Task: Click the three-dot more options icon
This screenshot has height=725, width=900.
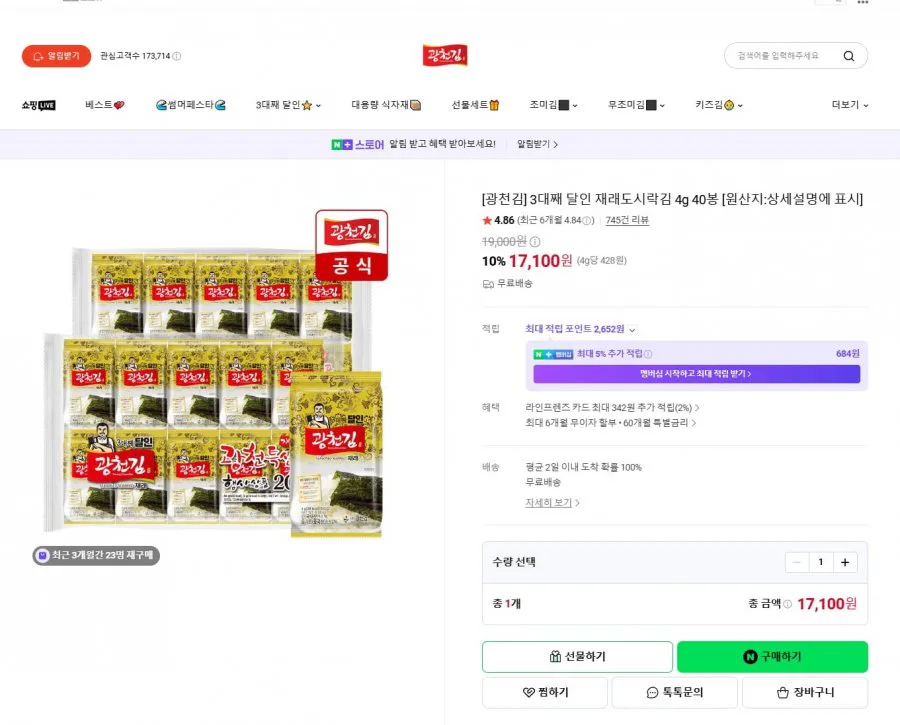Action: [x=863, y=2]
